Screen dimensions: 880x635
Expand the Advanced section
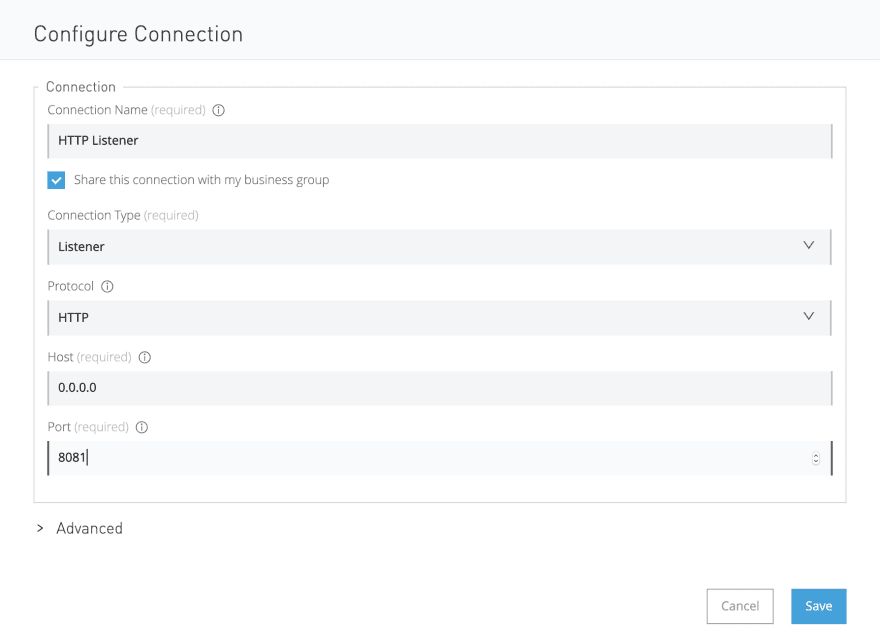pos(89,528)
